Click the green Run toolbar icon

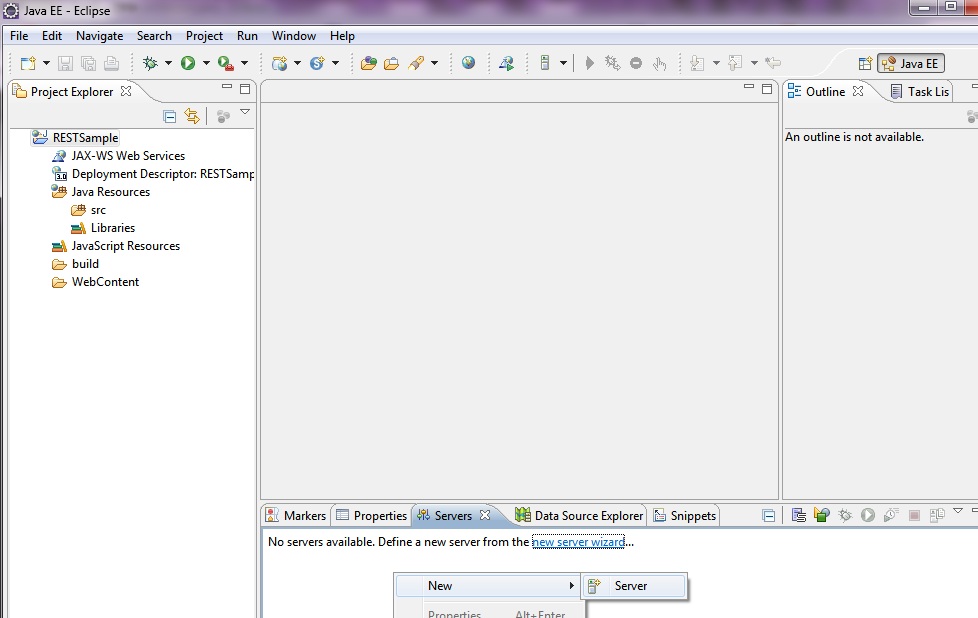point(188,63)
